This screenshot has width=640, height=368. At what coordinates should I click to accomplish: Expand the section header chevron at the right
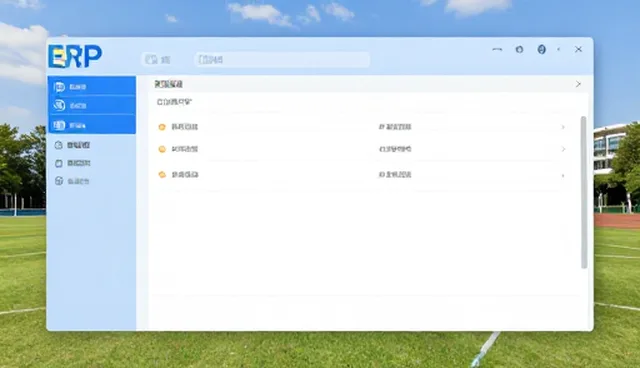(x=578, y=84)
